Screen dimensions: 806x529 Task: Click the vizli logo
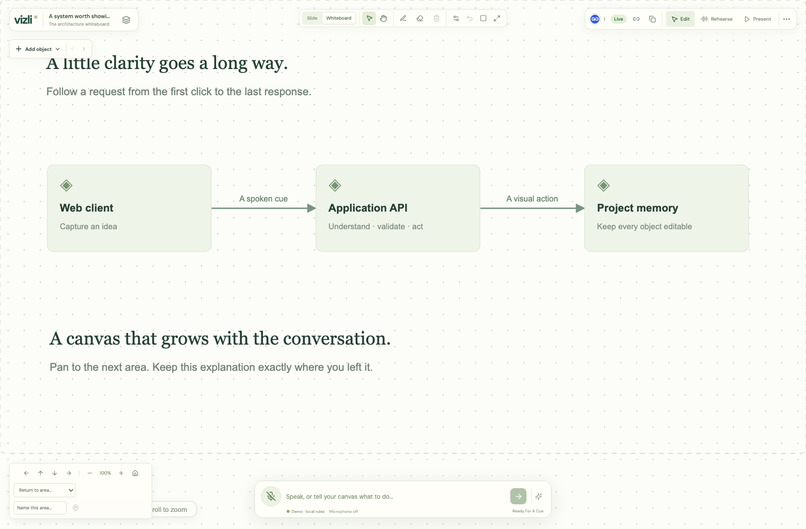pos(26,20)
